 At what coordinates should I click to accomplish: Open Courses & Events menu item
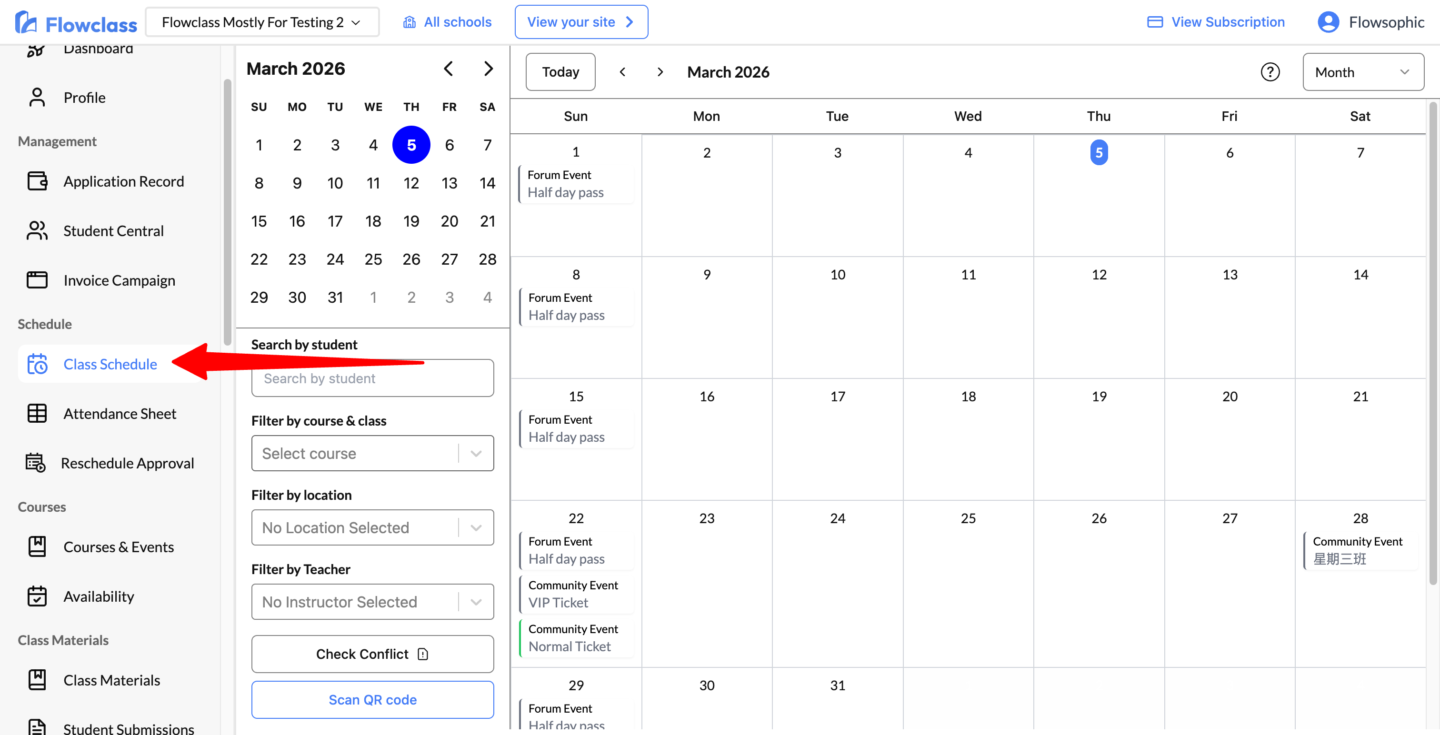[x=118, y=547]
